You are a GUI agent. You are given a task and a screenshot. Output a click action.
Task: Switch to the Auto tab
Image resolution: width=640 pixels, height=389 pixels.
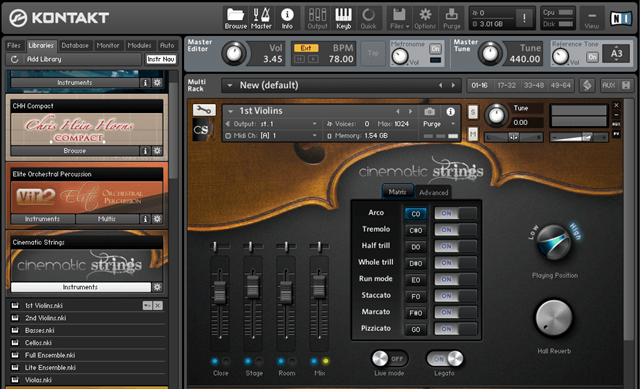click(x=167, y=45)
